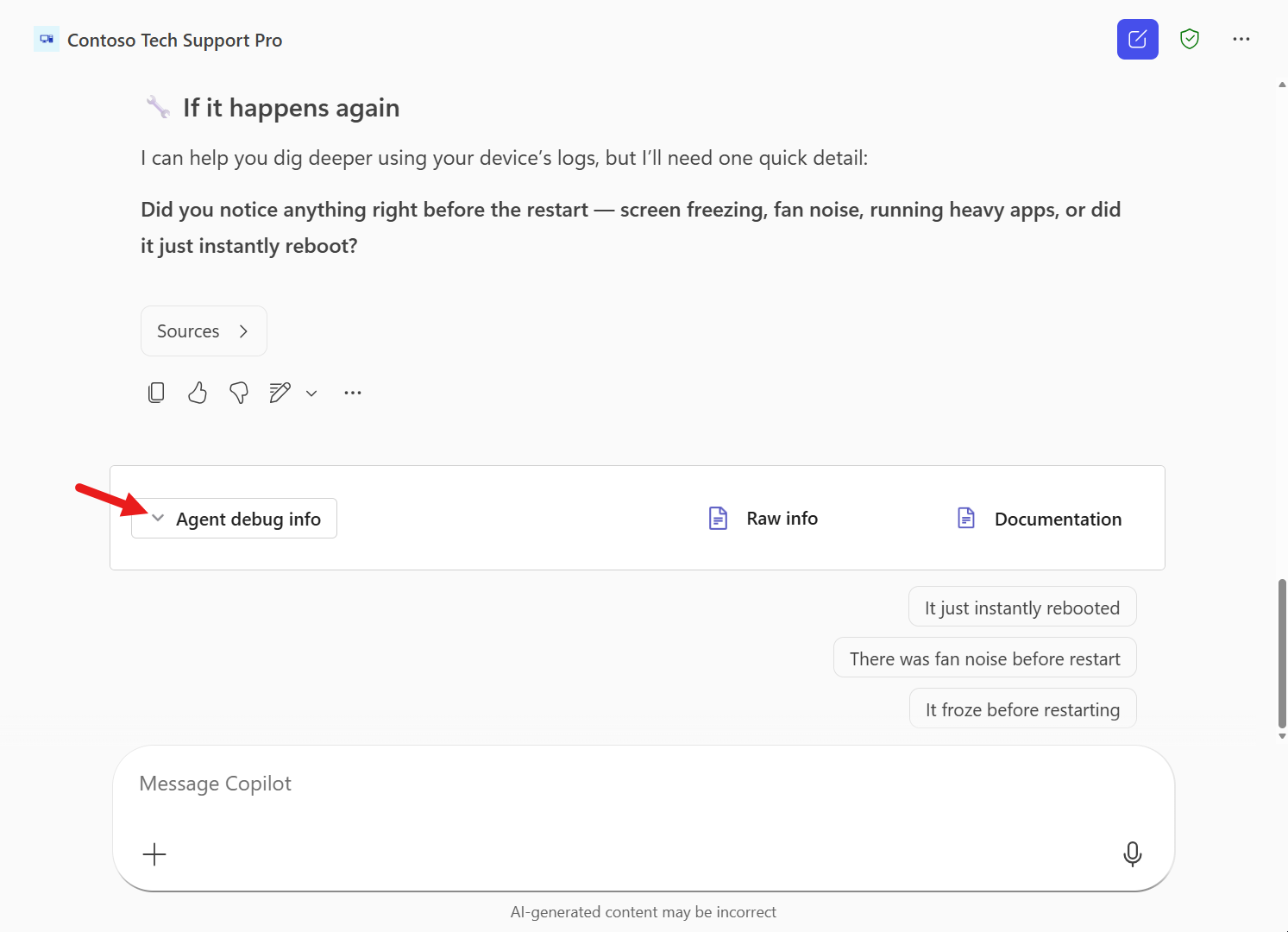Open the Raw info link
This screenshot has width=1288, height=932.
coord(763,519)
